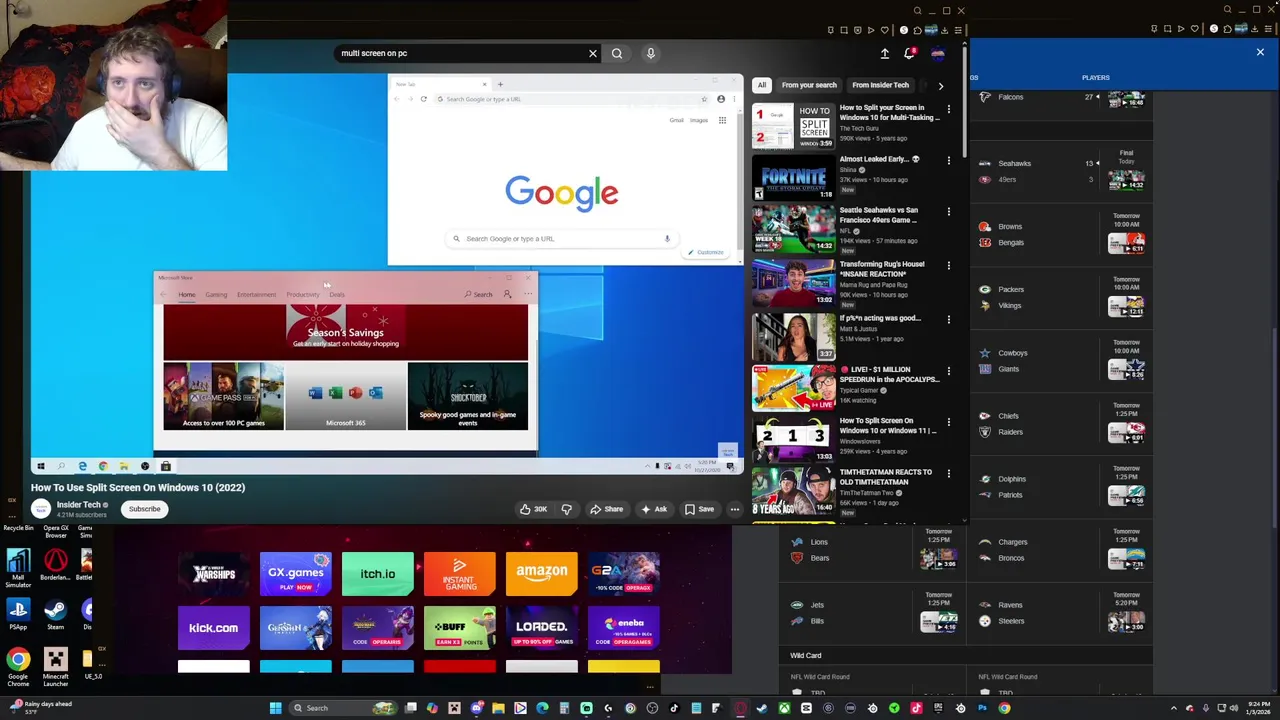The image size is (1280, 720).
Task: Open options menu for 'Transforming Rug's House' video
Action: pyautogui.click(x=949, y=265)
